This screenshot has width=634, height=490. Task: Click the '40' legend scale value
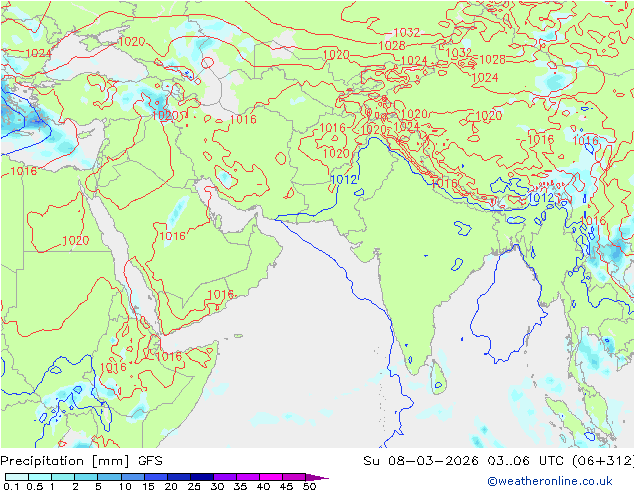263,486
